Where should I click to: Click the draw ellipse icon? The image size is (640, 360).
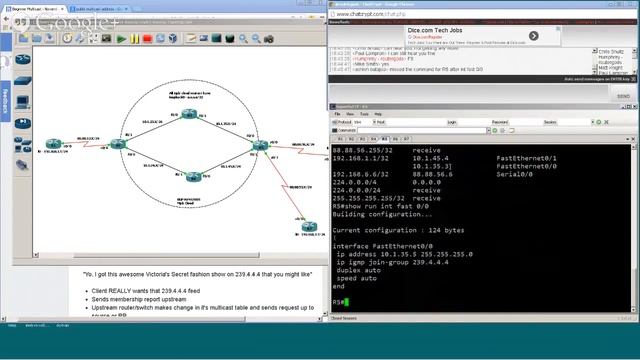pyautogui.click(x=230, y=39)
